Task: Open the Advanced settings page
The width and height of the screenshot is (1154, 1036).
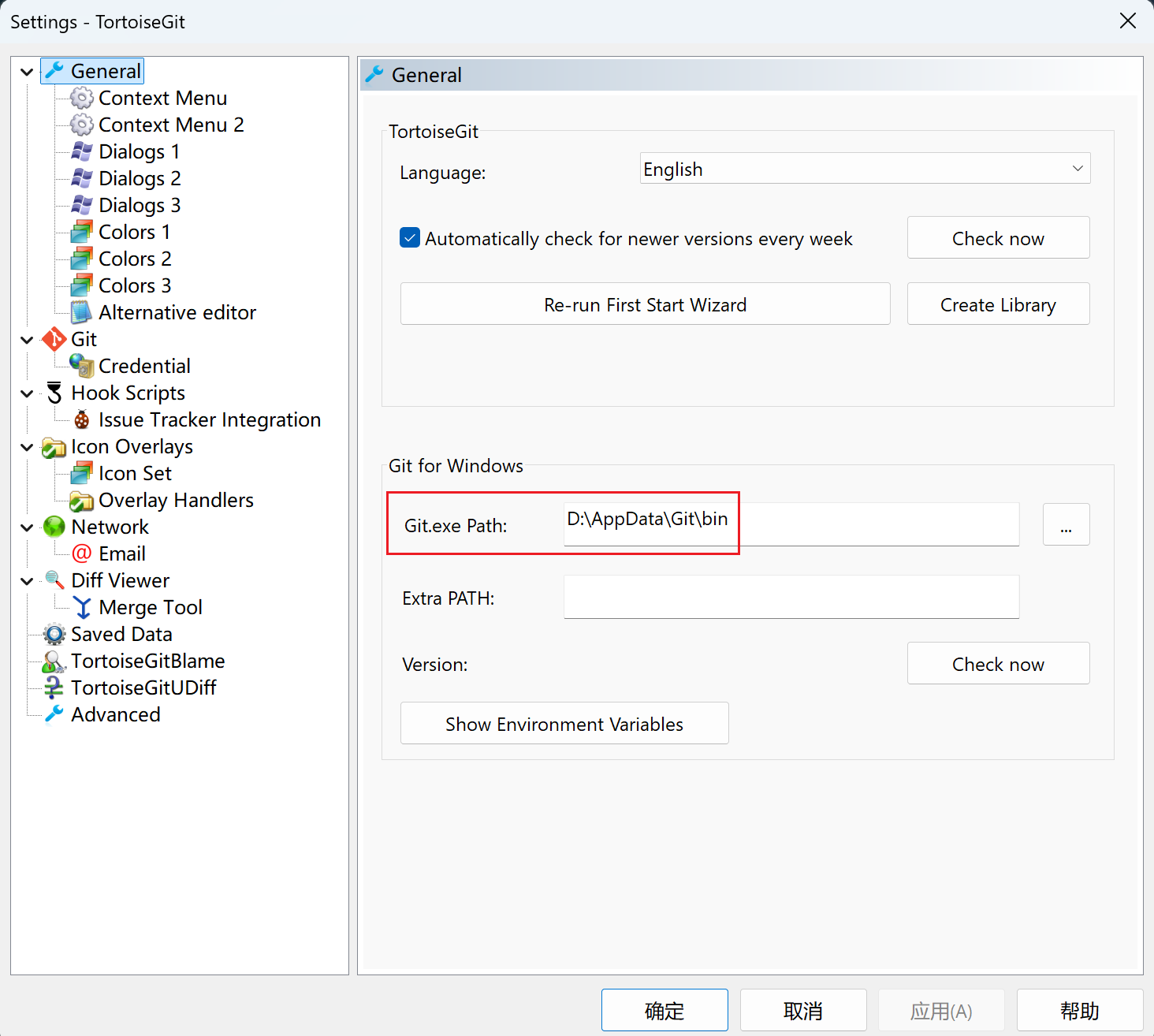Action: click(x=116, y=714)
